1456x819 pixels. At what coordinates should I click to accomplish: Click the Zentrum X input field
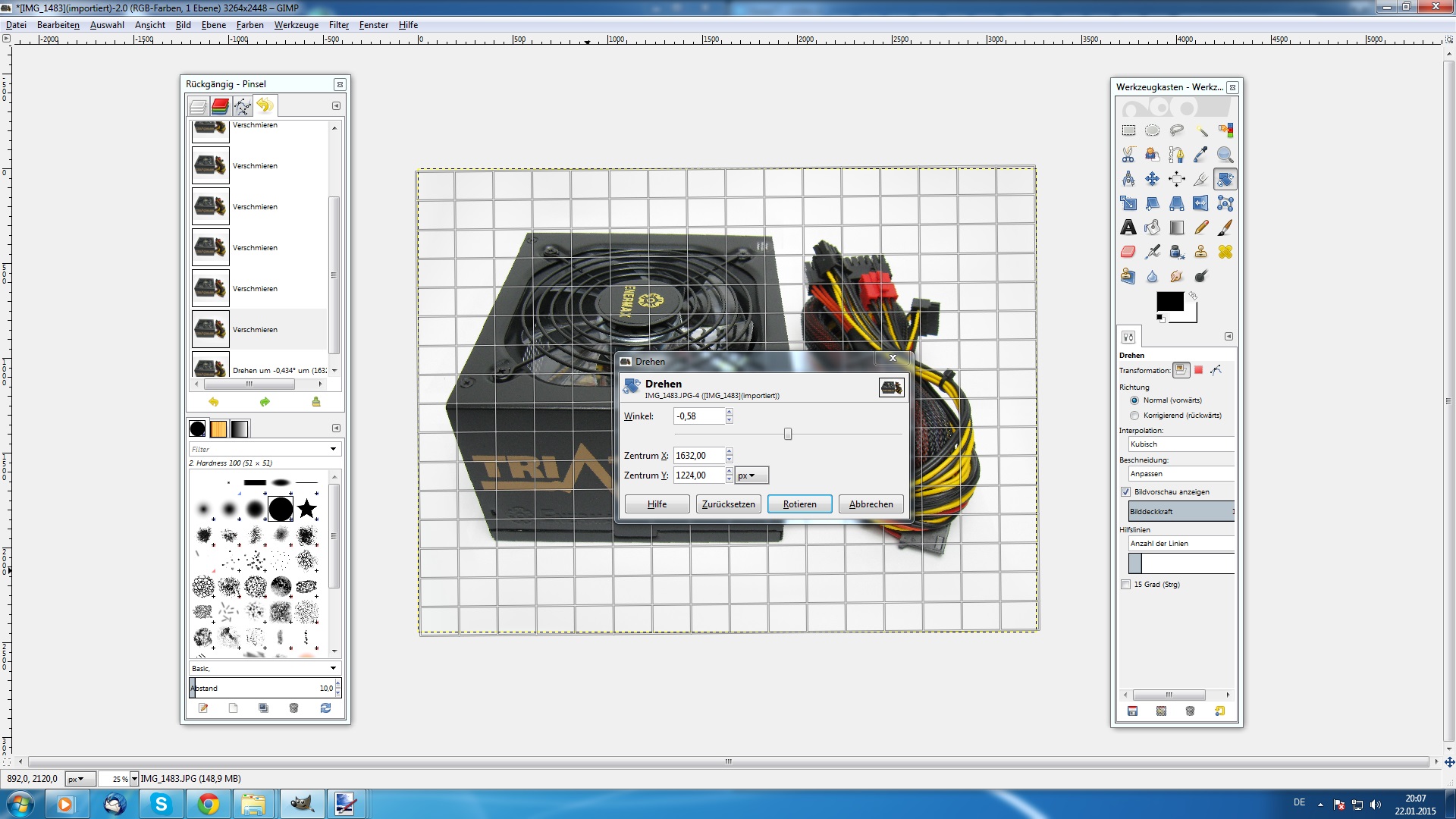(699, 456)
